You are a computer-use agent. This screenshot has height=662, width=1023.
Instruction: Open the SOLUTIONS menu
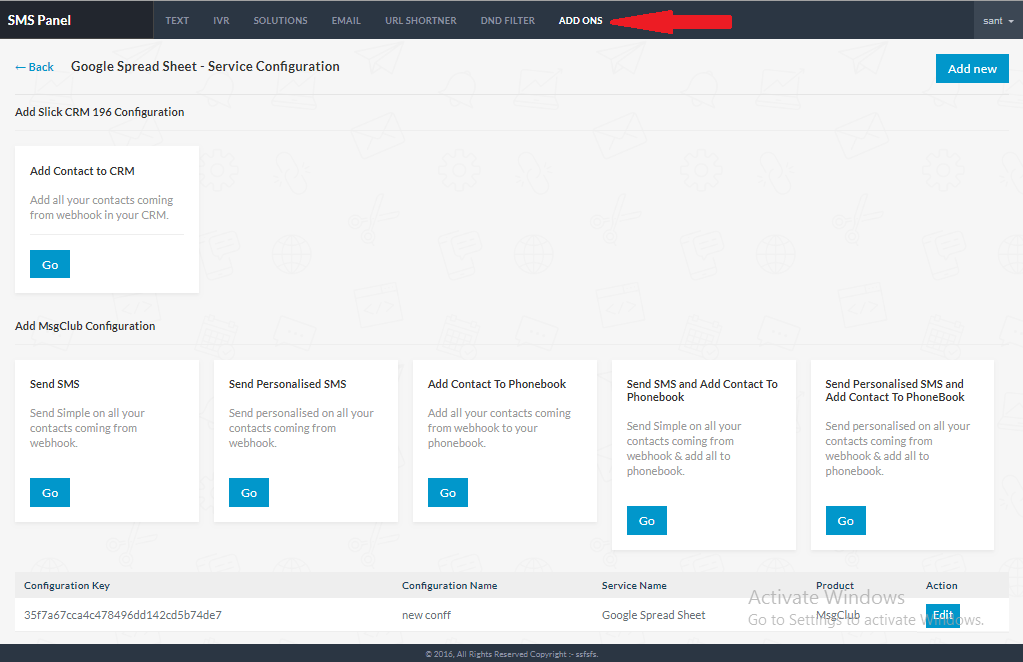[x=281, y=20]
